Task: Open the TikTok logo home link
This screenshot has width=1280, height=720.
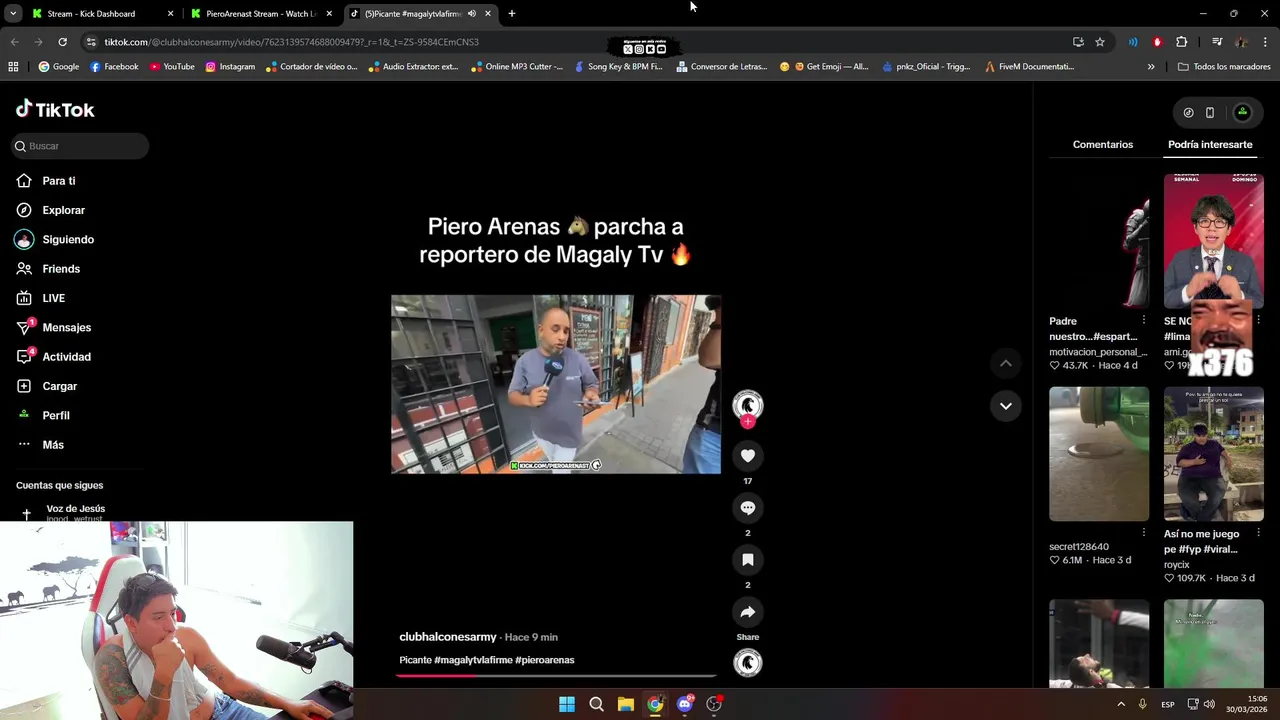Action: (55, 110)
